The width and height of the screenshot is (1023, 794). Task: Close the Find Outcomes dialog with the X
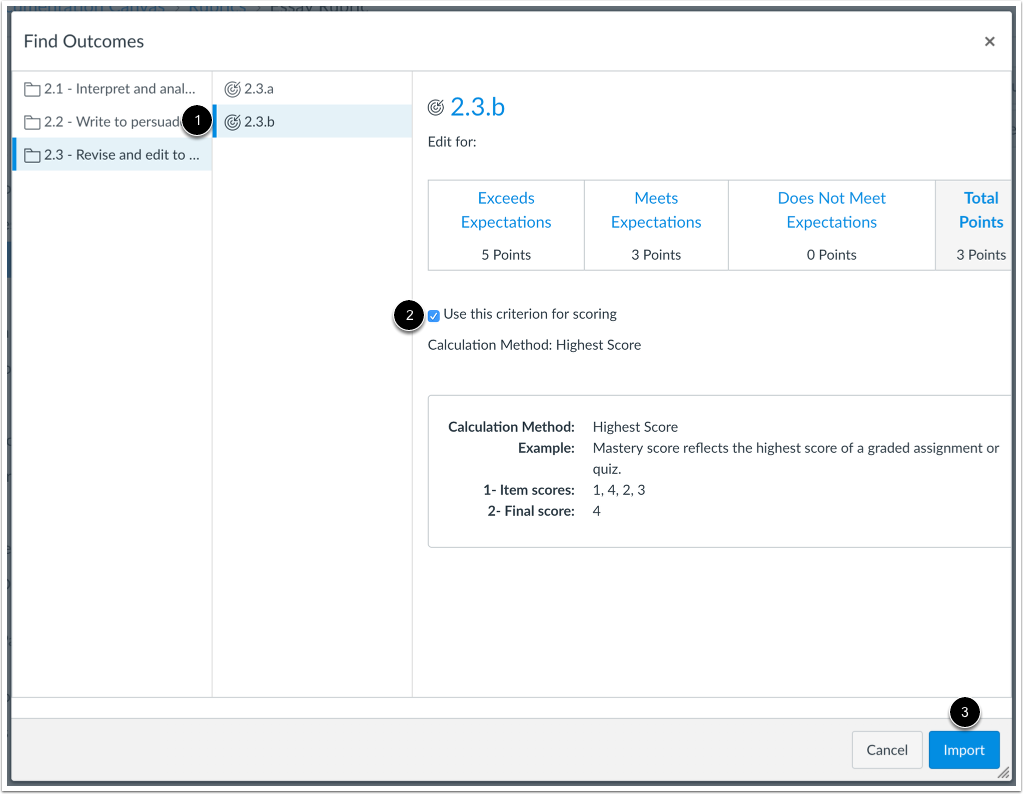coord(990,42)
